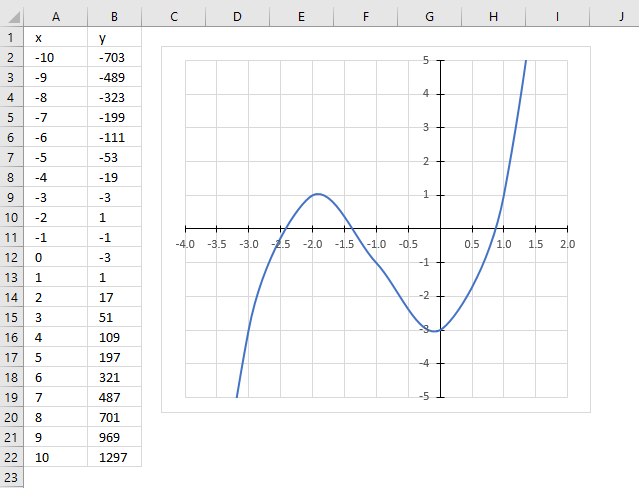The image size is (639, 488).
Task: Click cell with value 487
Action: 114,397
